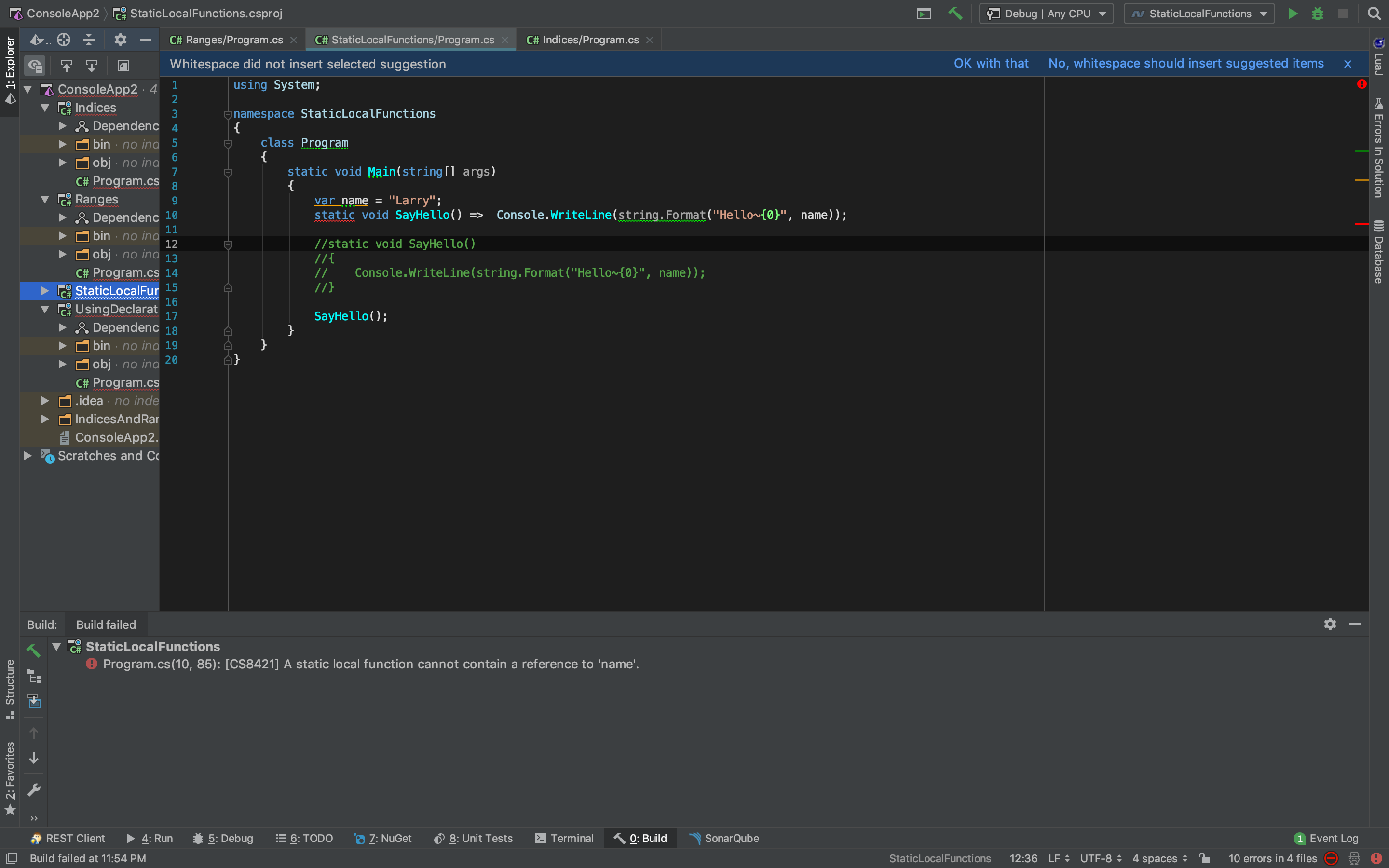Open the REST Client tool window

point(68,838)
